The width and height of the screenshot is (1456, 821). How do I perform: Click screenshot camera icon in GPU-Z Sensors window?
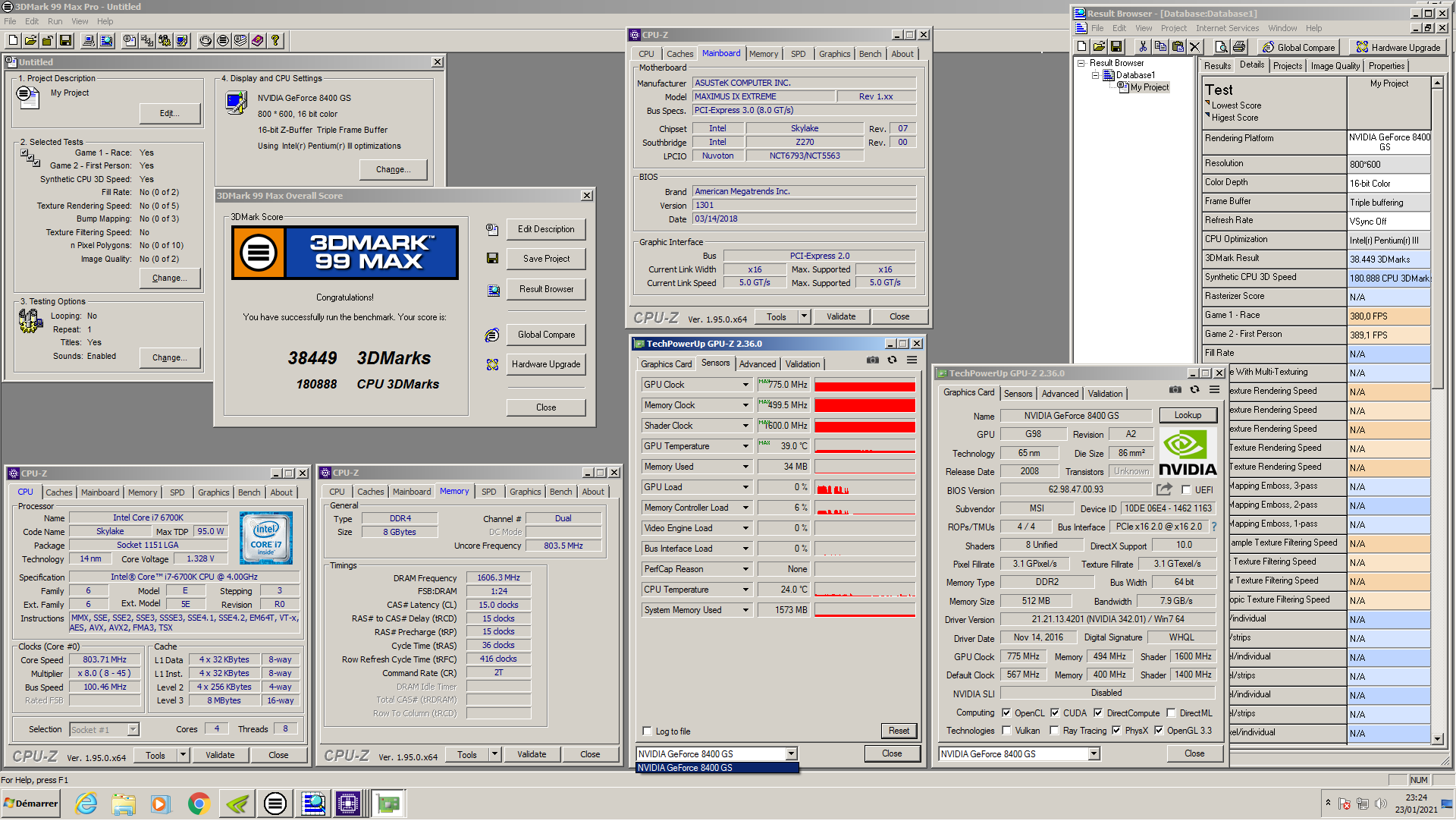873,360
